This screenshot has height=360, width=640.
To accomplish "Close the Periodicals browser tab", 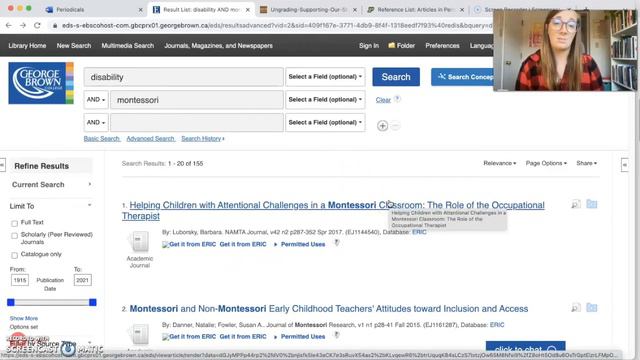I will [140, 9].
